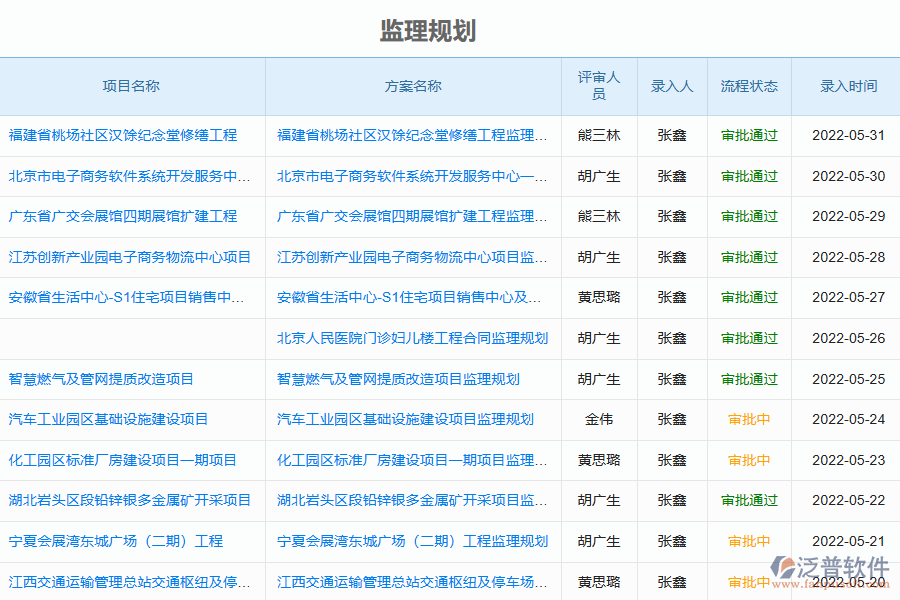Open 湖北岩头区段铅锌银多金属矿开采项目 project link
Viewport: 900px width, 600px height.
coord(130,500)
